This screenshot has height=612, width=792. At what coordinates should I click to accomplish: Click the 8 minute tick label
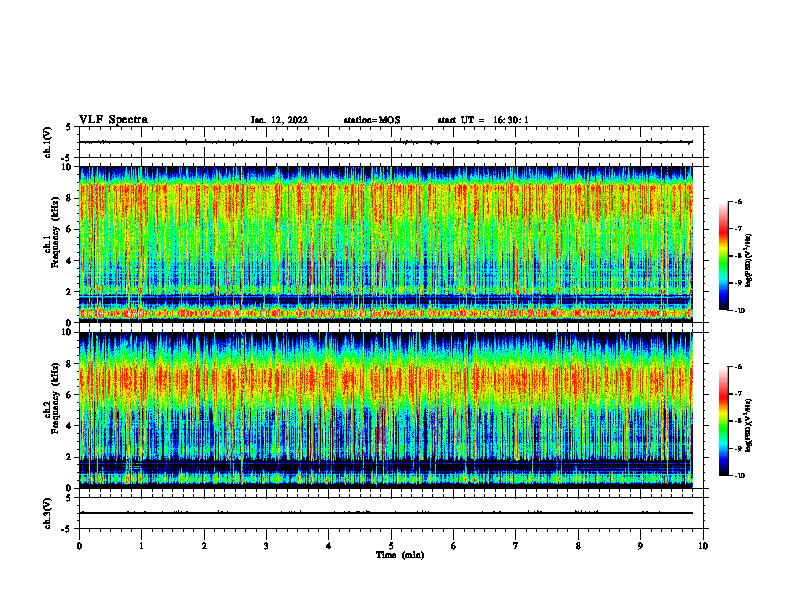(x=578, y=546)
